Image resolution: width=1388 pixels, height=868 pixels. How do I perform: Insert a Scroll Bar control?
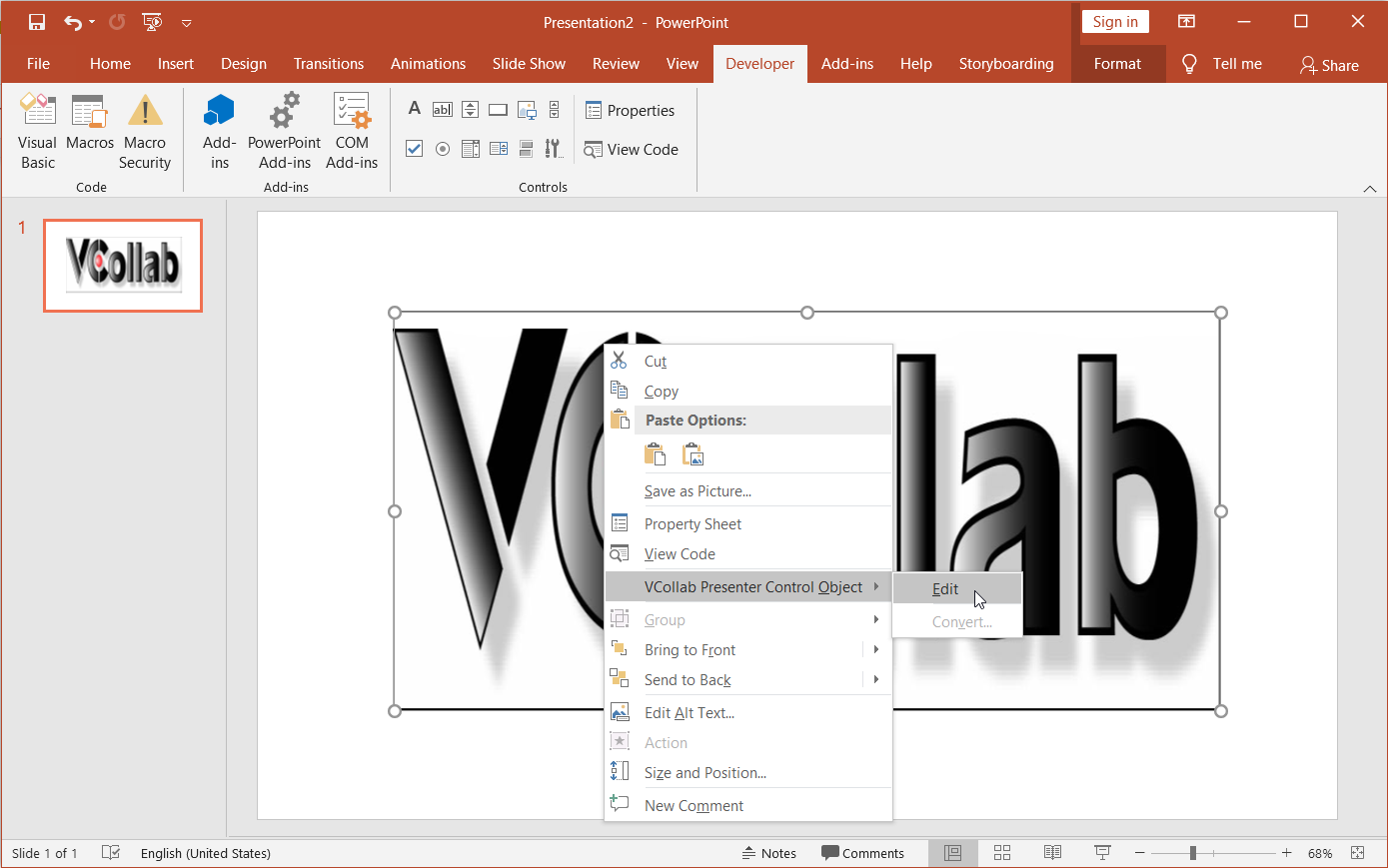pos(555,109)
